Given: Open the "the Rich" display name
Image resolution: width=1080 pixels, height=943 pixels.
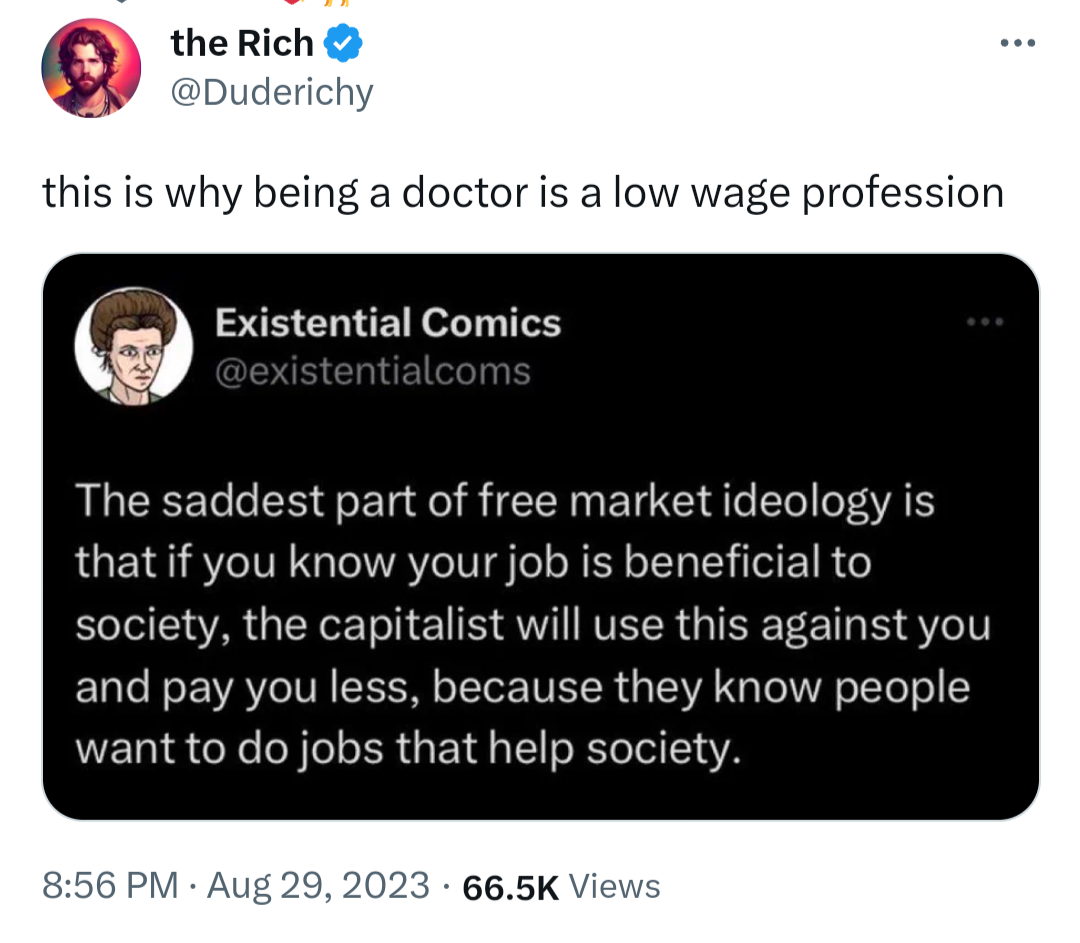Looking at the screenshot, I should point(242,43).
